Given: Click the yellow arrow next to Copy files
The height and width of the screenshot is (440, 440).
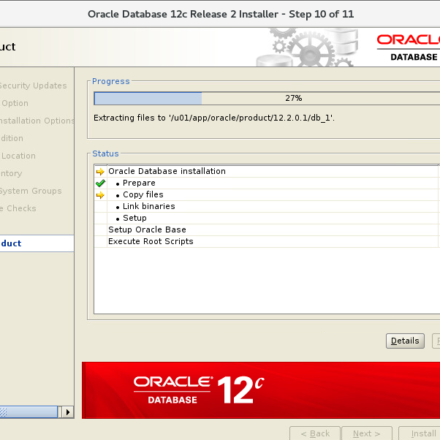Looking at the screenshot, I should point(100,195).
